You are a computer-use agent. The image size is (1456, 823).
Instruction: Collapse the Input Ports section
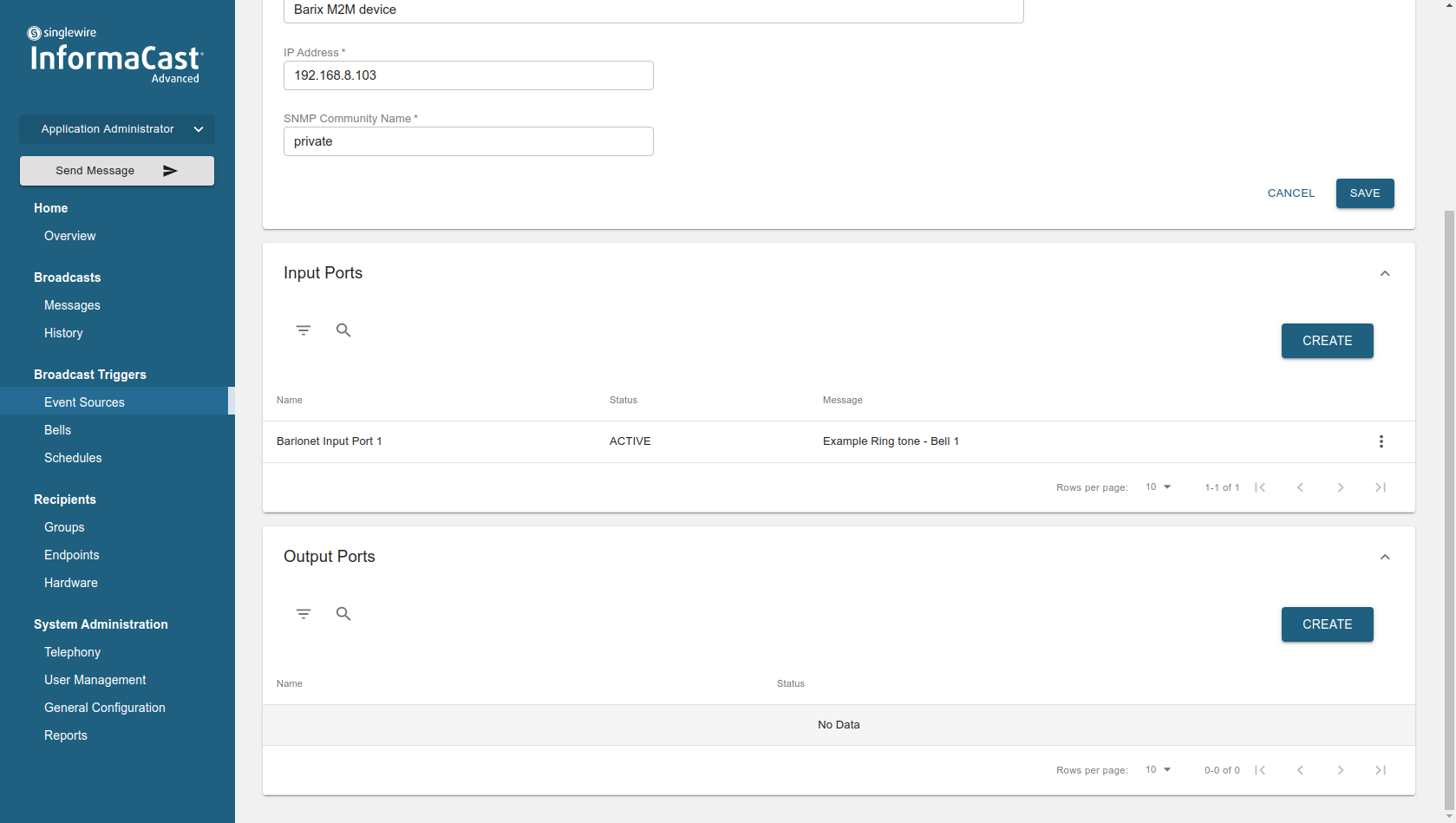(x=1384, y=273)
